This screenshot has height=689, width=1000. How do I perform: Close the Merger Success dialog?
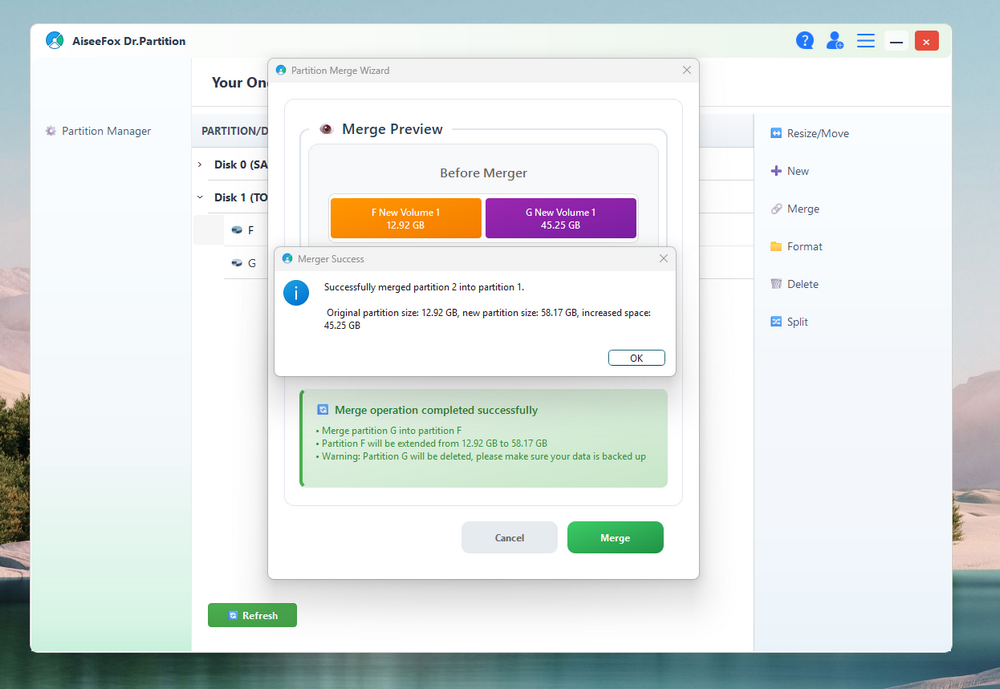coord(663,259)
